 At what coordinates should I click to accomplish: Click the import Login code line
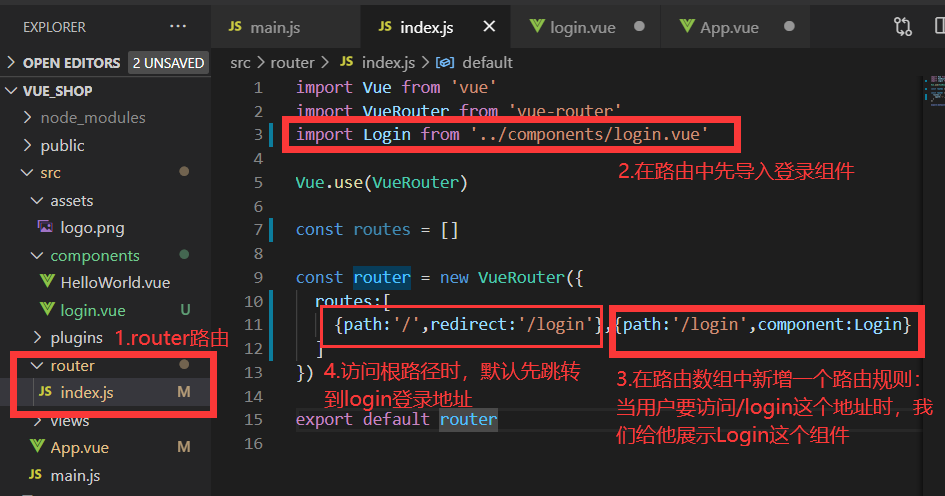502,134
